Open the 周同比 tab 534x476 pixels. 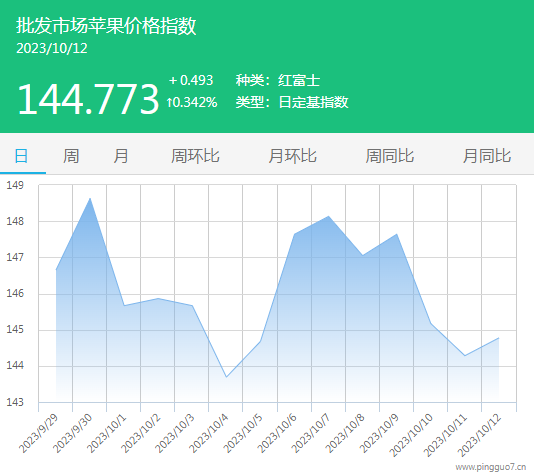[x=390, y=156]
